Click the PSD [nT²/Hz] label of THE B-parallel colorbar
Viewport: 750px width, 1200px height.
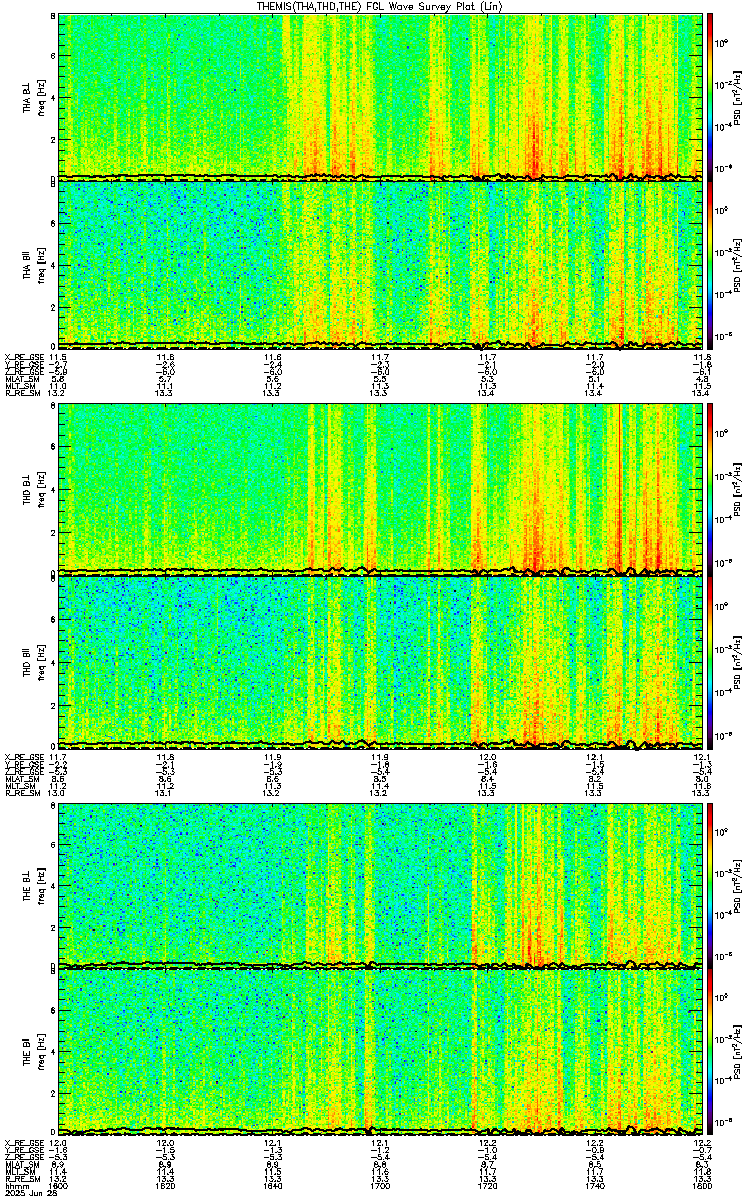[737, 1052]
